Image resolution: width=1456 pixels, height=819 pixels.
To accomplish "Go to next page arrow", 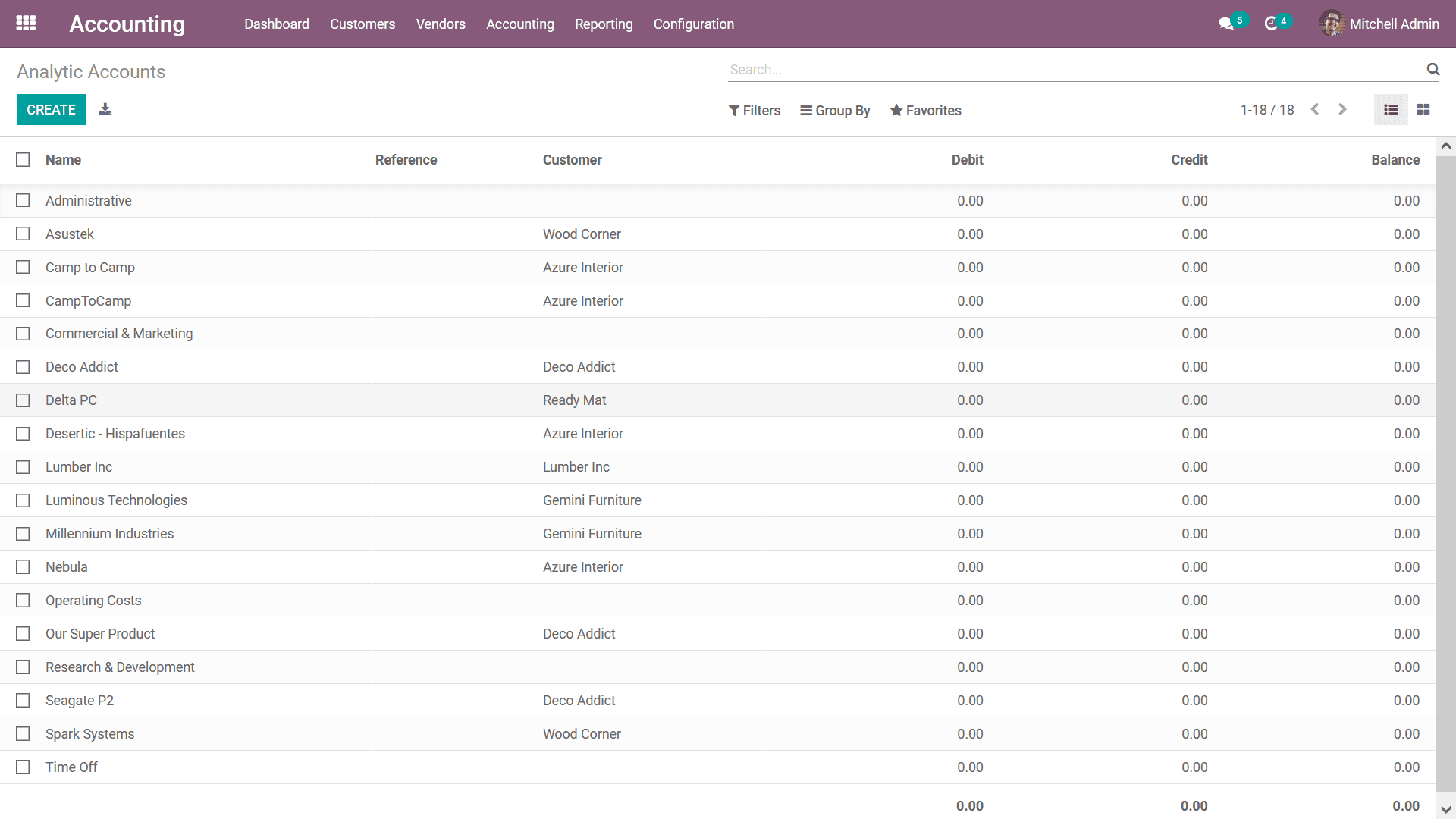I will click(x=1342, y=110).
